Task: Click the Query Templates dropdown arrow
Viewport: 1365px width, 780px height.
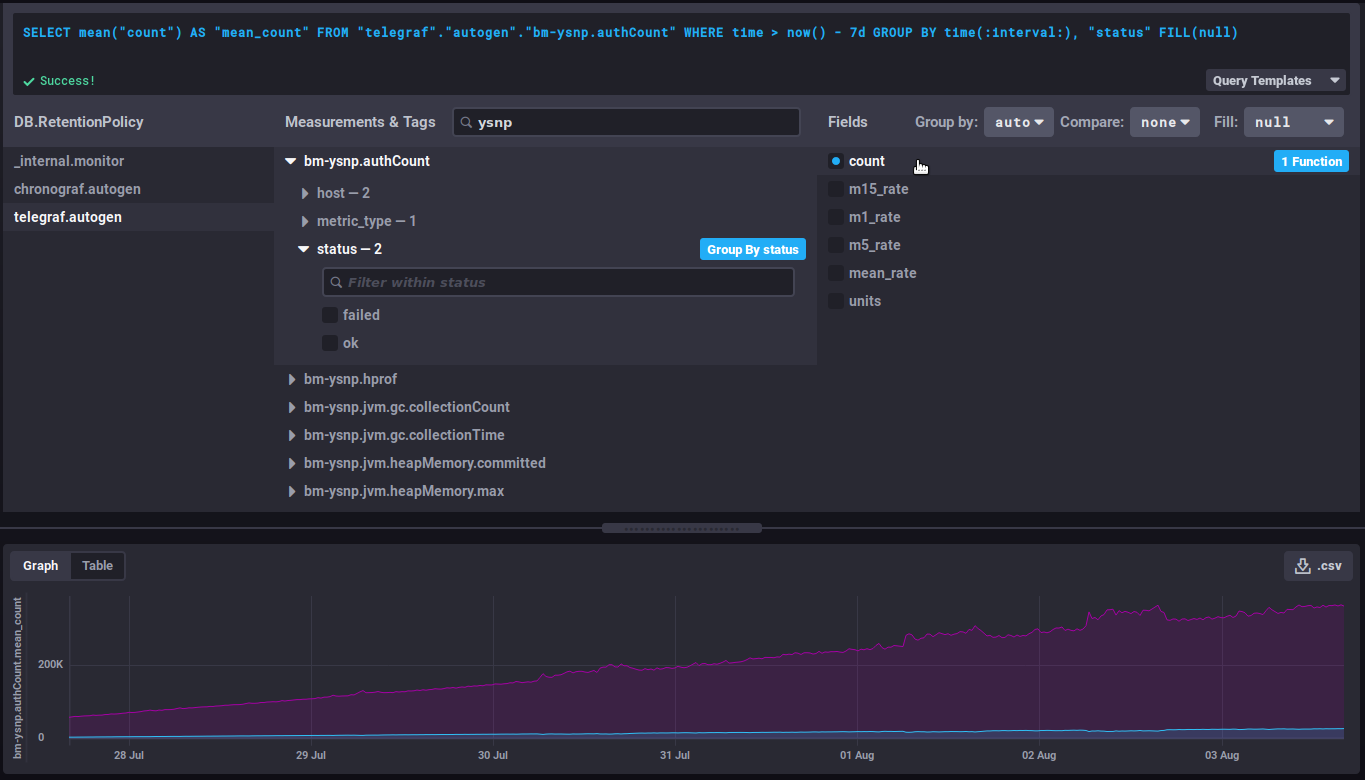Action: coord(1334,81)
